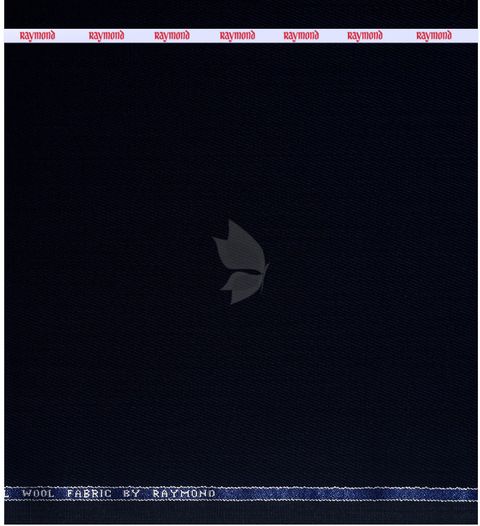Screen dimensions: 480x526
Task: Click the fabric strip below the blue selvedge
Action: coord(241,512)
